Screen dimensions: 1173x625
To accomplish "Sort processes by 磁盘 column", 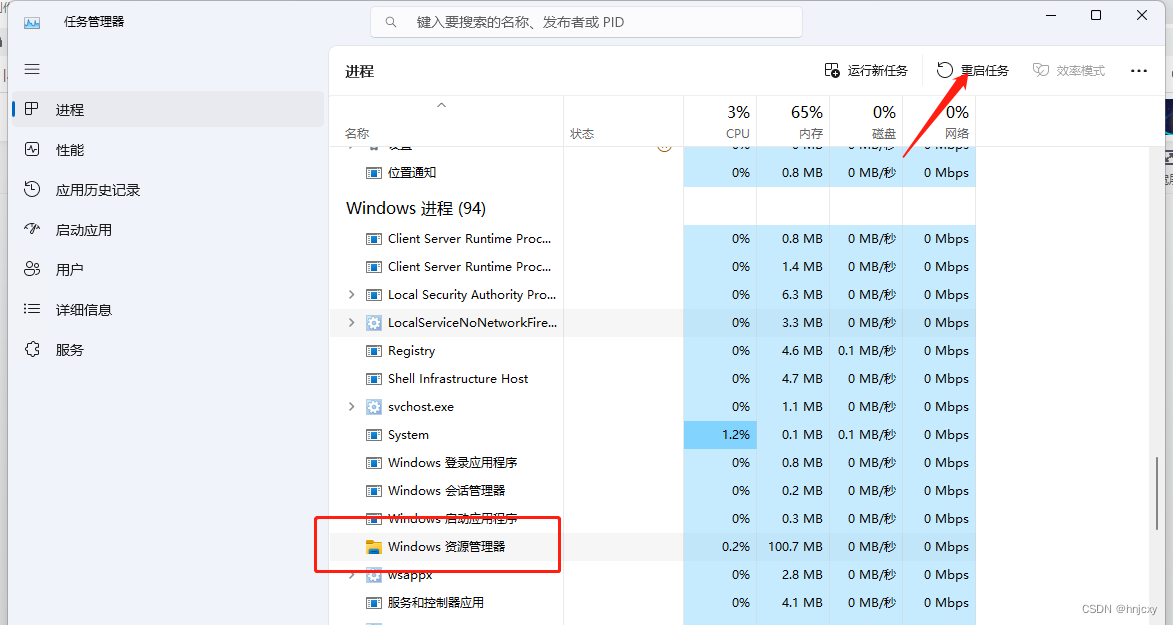I will 866,121.
